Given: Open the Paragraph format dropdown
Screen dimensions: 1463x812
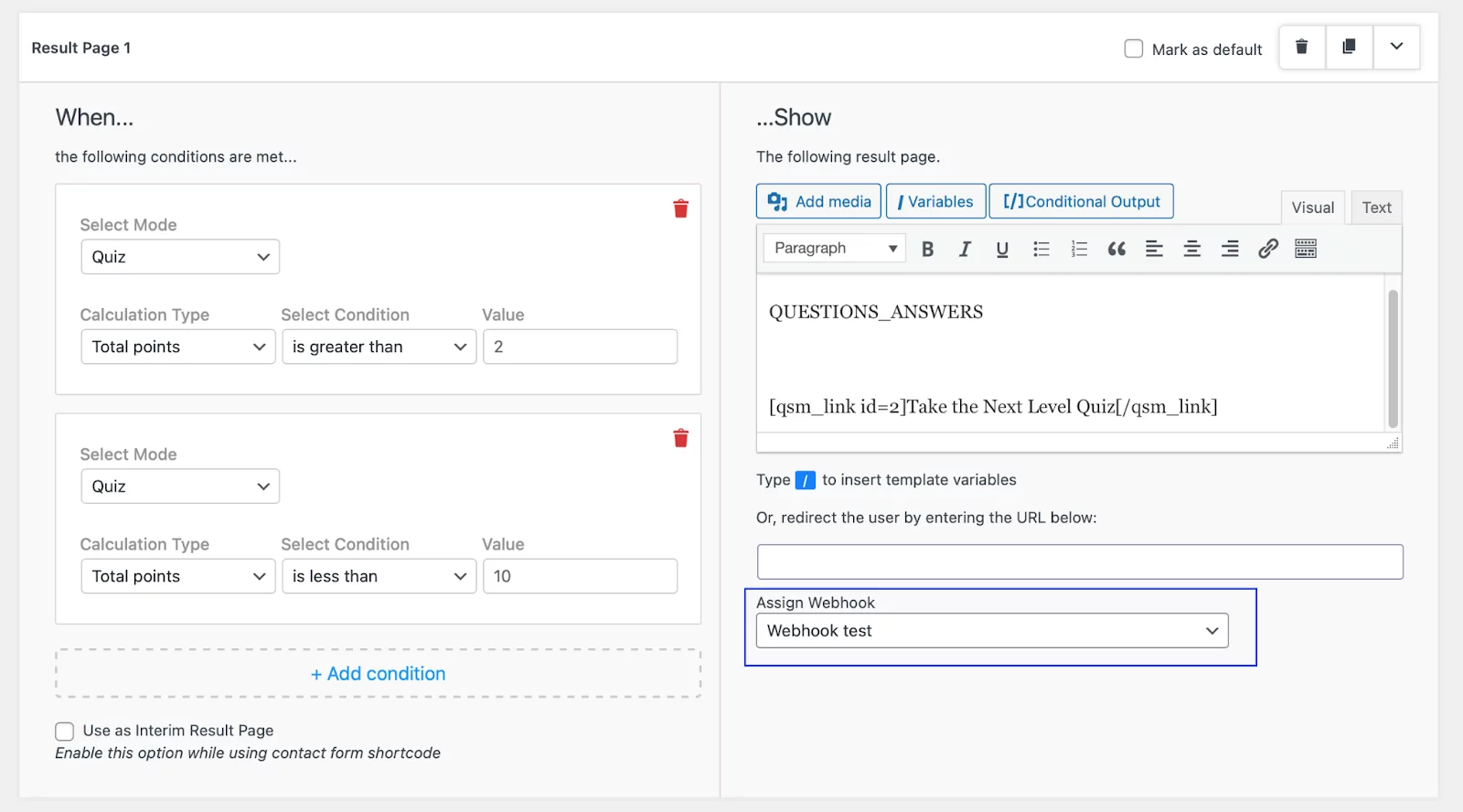Looking at the screenshot, I should point(835,248).
